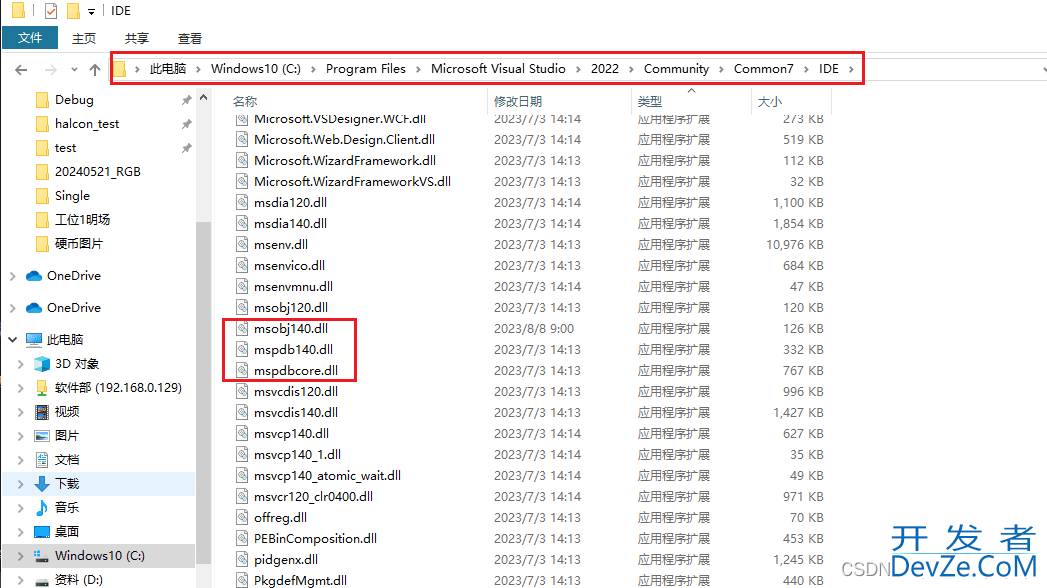The image size is (1047, 588).
Task: Open the 共享 ribbon tab
Action: [x=137, y=39]
